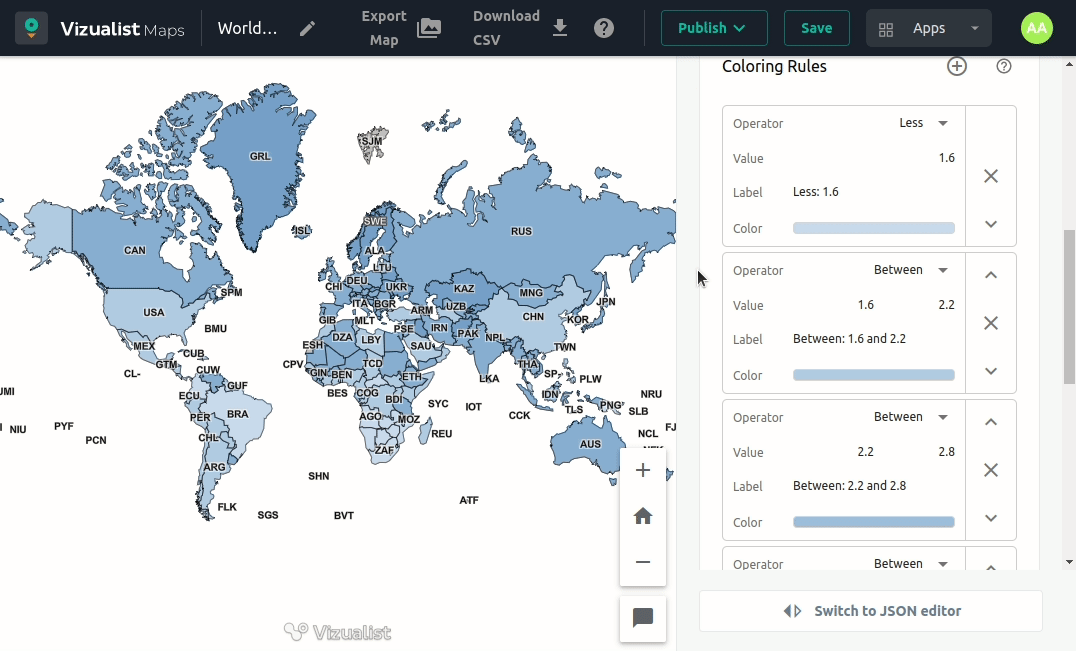
Task: Click the pencil icon to rename map
Action: coord(308,28)
